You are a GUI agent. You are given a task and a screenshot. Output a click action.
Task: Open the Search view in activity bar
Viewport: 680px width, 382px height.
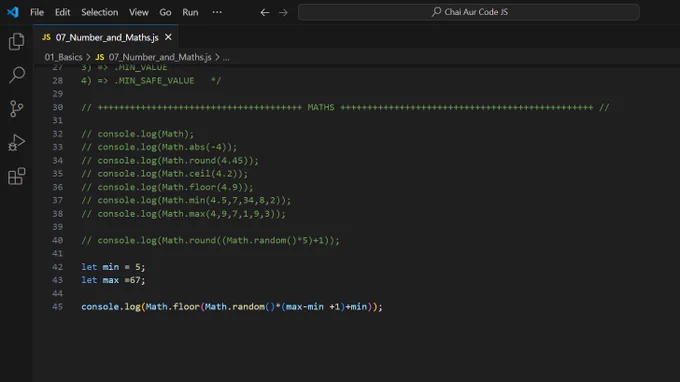point(16,75)
